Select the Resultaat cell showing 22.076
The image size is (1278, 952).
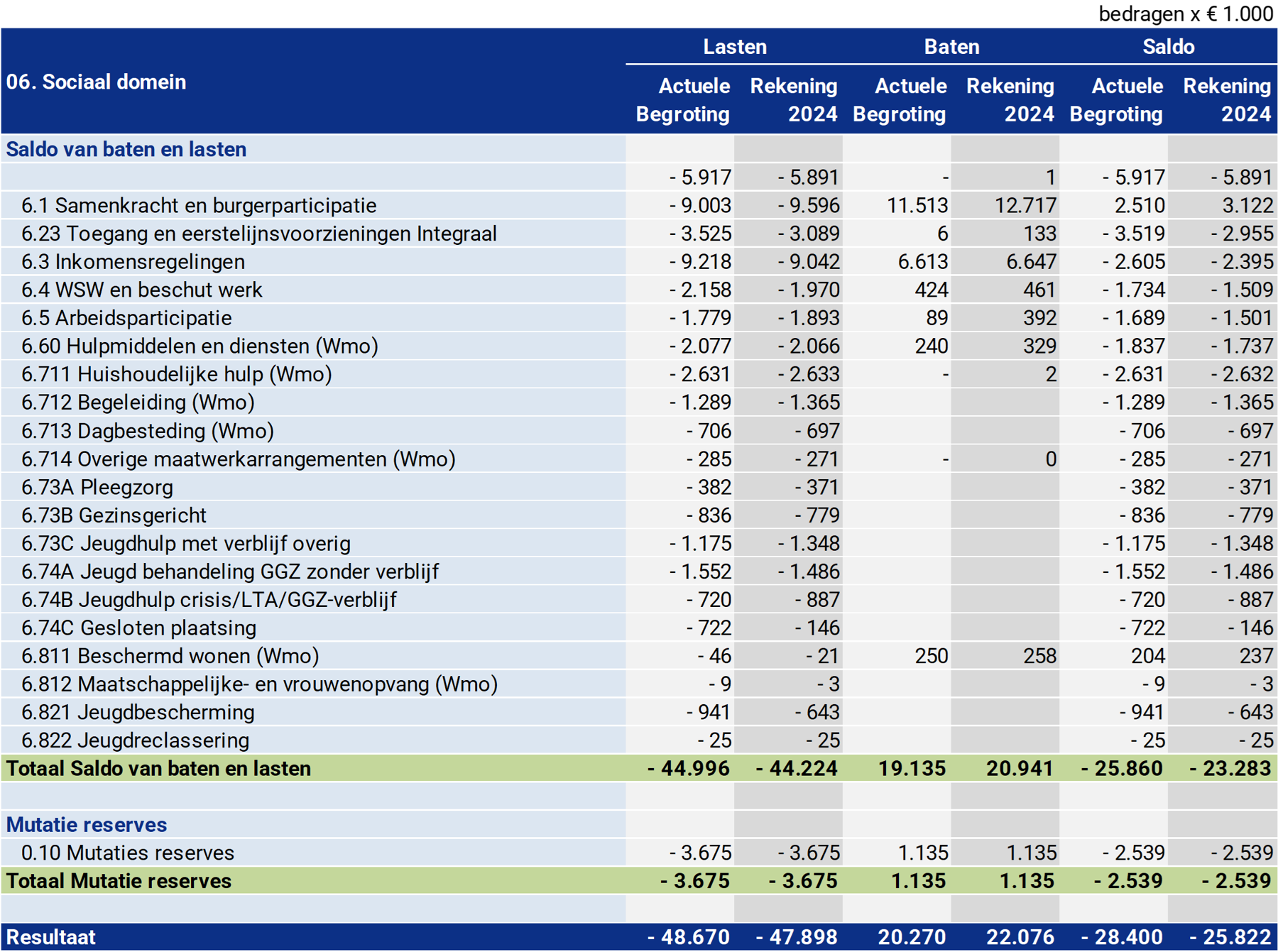[1019, 937]
